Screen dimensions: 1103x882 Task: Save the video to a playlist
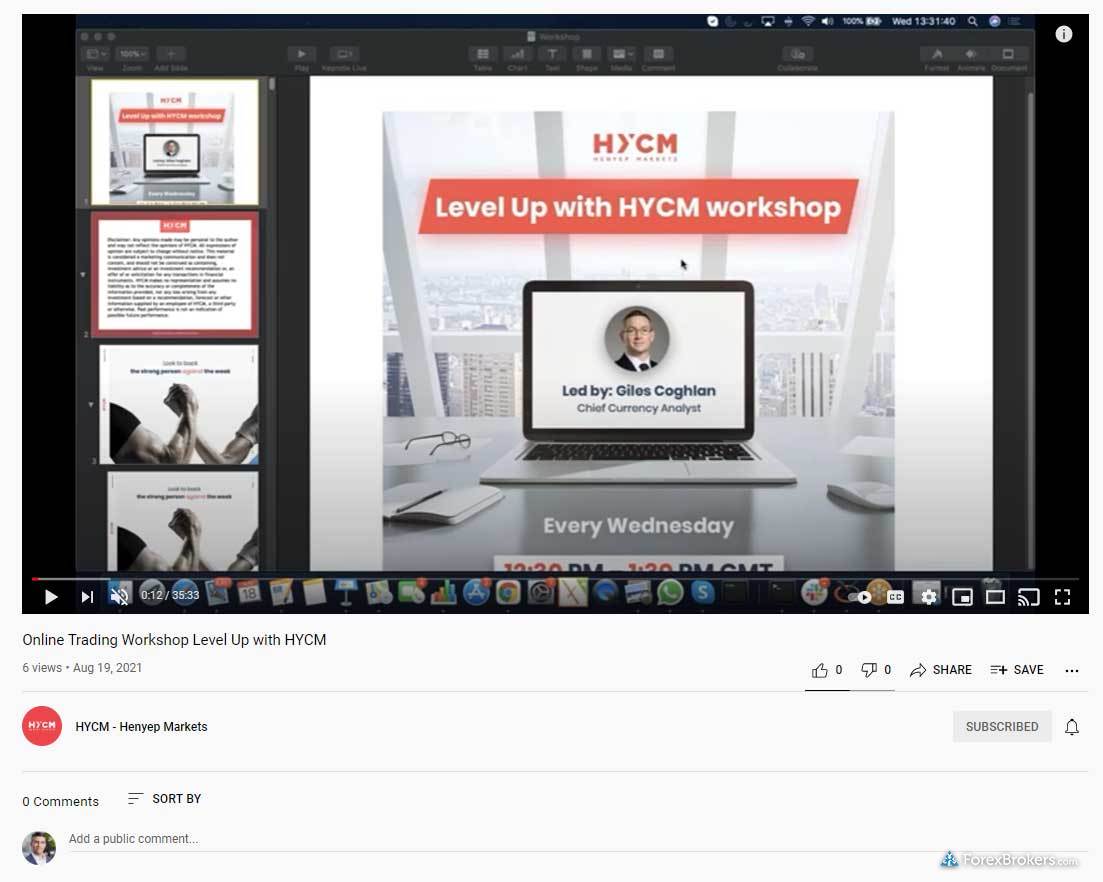click(x=1016, y=670)
